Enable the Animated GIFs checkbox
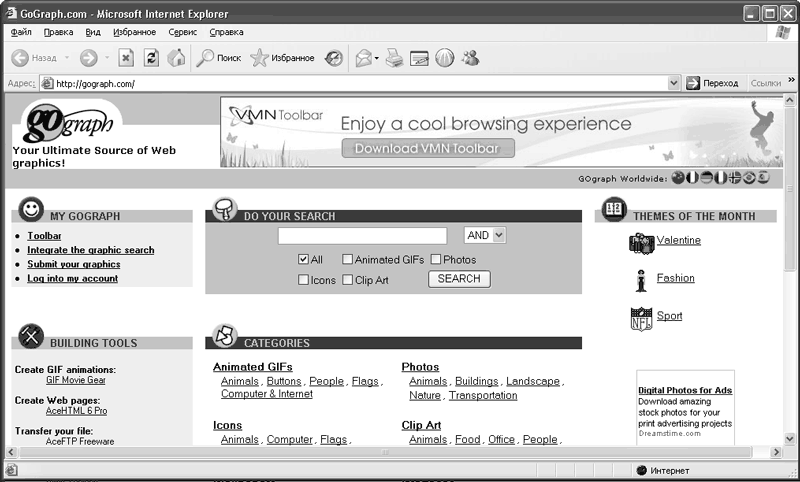Viewport: 800px width, 482px height. point(347,260)
